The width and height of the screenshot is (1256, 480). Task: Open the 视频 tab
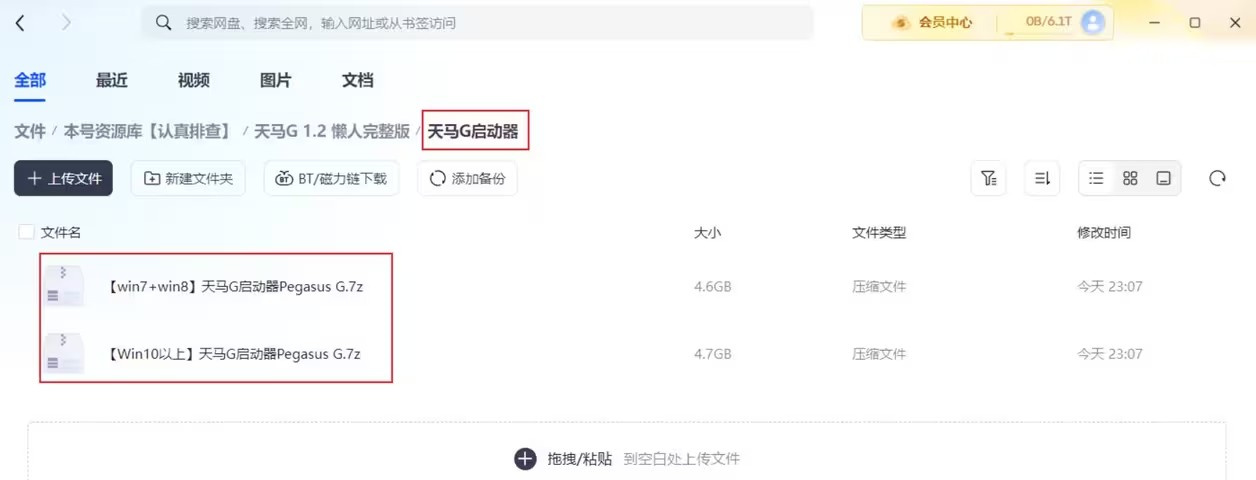coord(193,80)
